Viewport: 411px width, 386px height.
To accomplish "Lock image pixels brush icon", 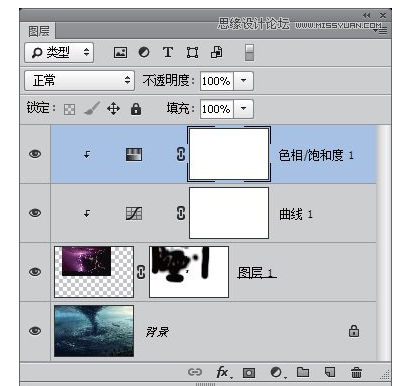I will click(x=92, y=109).
